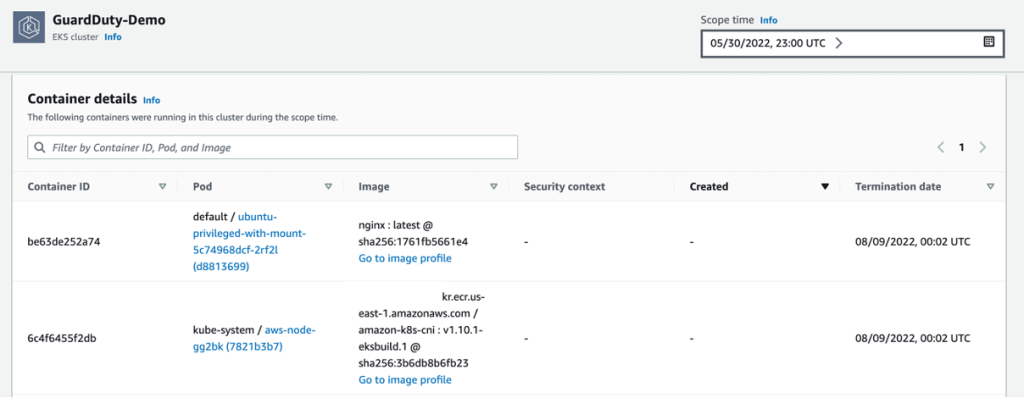Go to next page arrow in pagination

point(982,148)
